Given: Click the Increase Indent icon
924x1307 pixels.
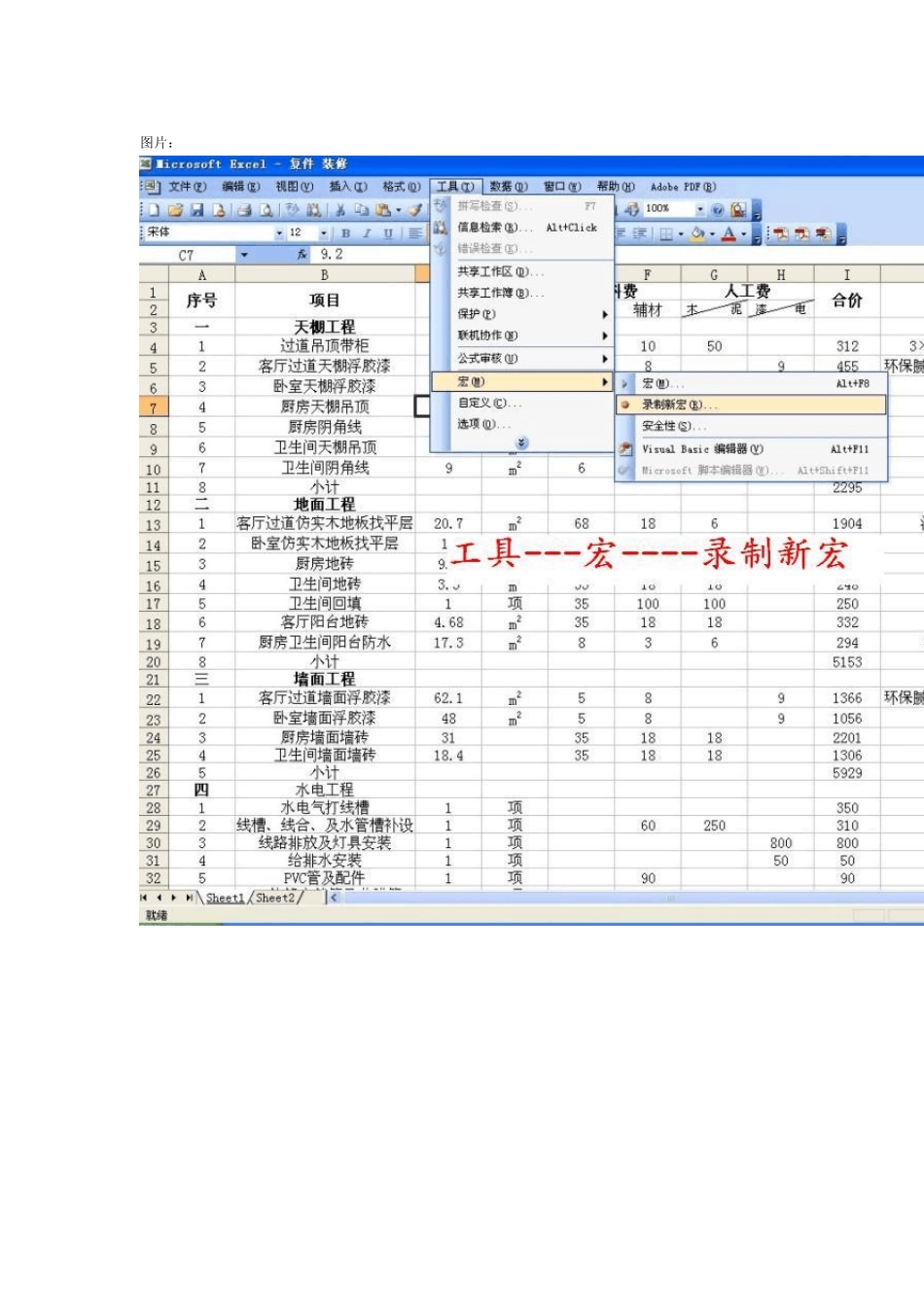Looking at the screenshot, I should (640, 233).
